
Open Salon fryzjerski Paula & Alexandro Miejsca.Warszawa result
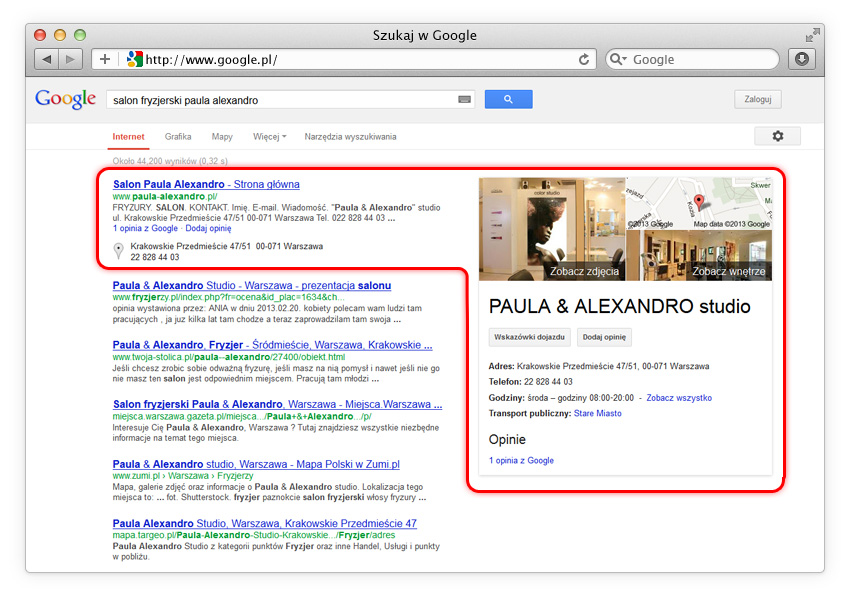point(277,404)
